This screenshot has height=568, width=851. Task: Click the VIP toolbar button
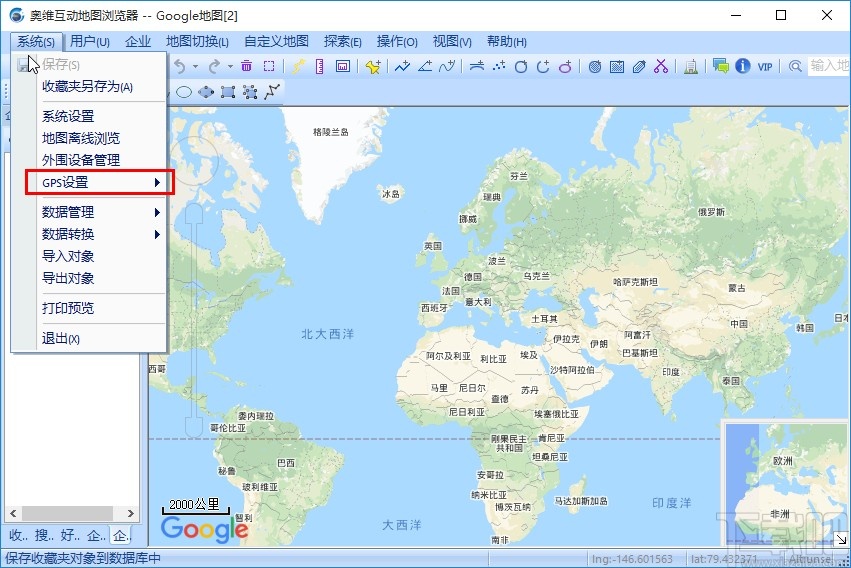[x=765, y=67]
